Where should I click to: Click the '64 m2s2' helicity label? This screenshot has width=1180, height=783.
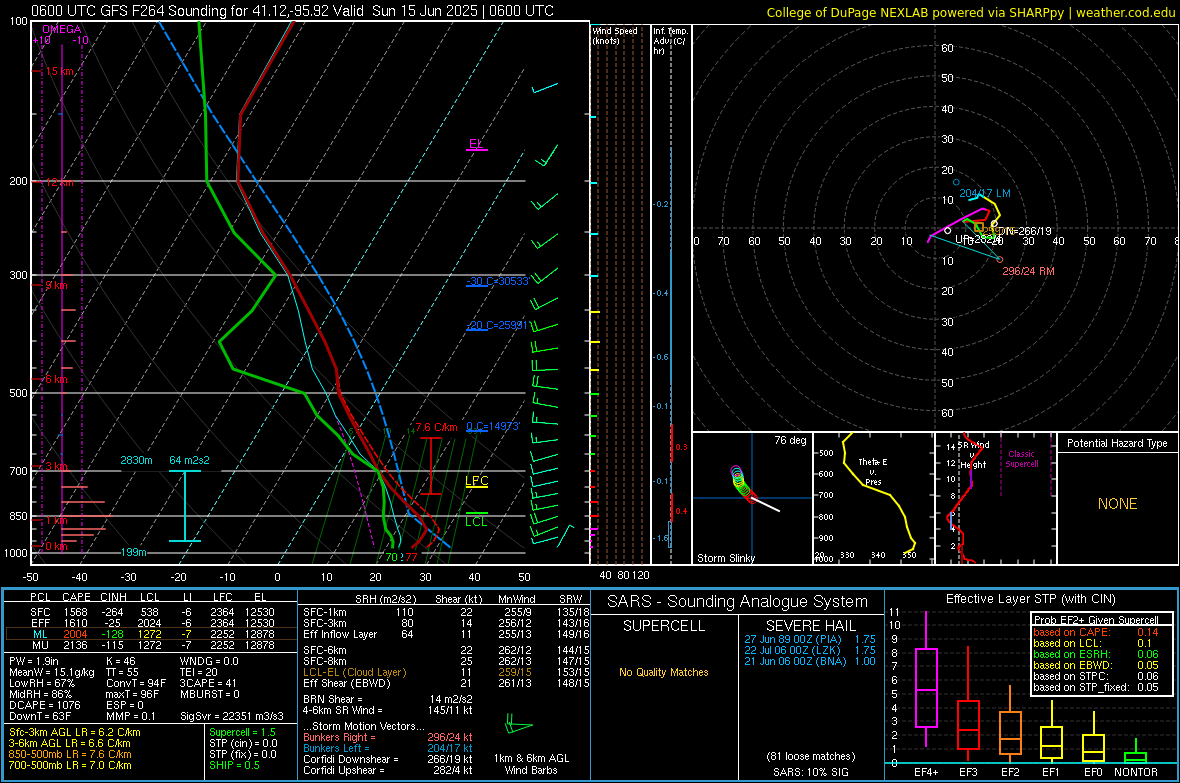[x=190, y=460]
